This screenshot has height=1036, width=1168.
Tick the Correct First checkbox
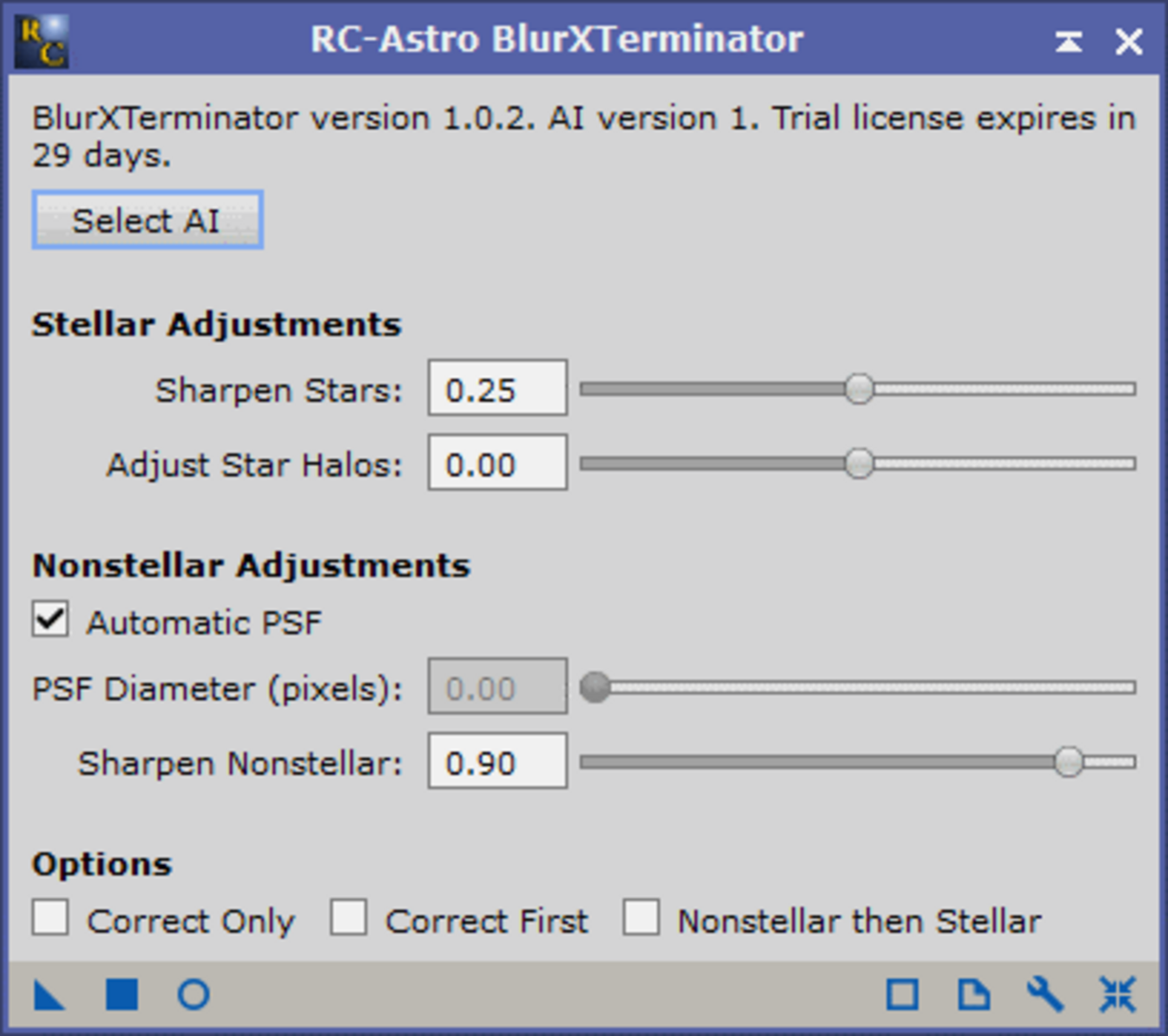coord(349,918)
